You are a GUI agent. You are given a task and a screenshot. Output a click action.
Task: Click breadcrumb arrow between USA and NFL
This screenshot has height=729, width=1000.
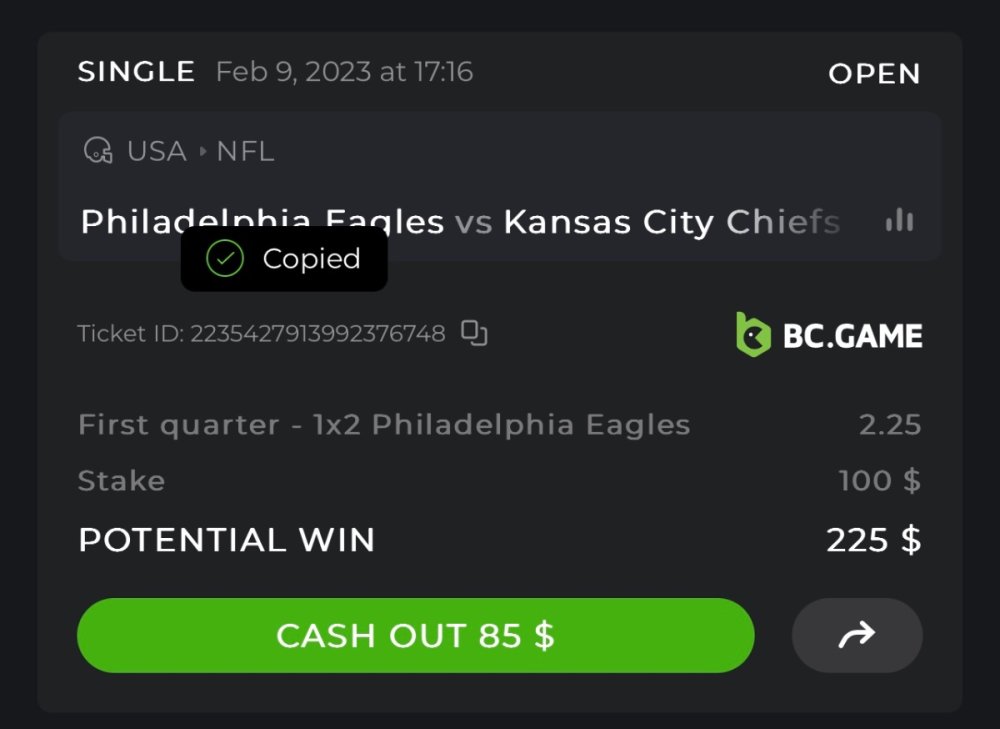pos(203,152)
